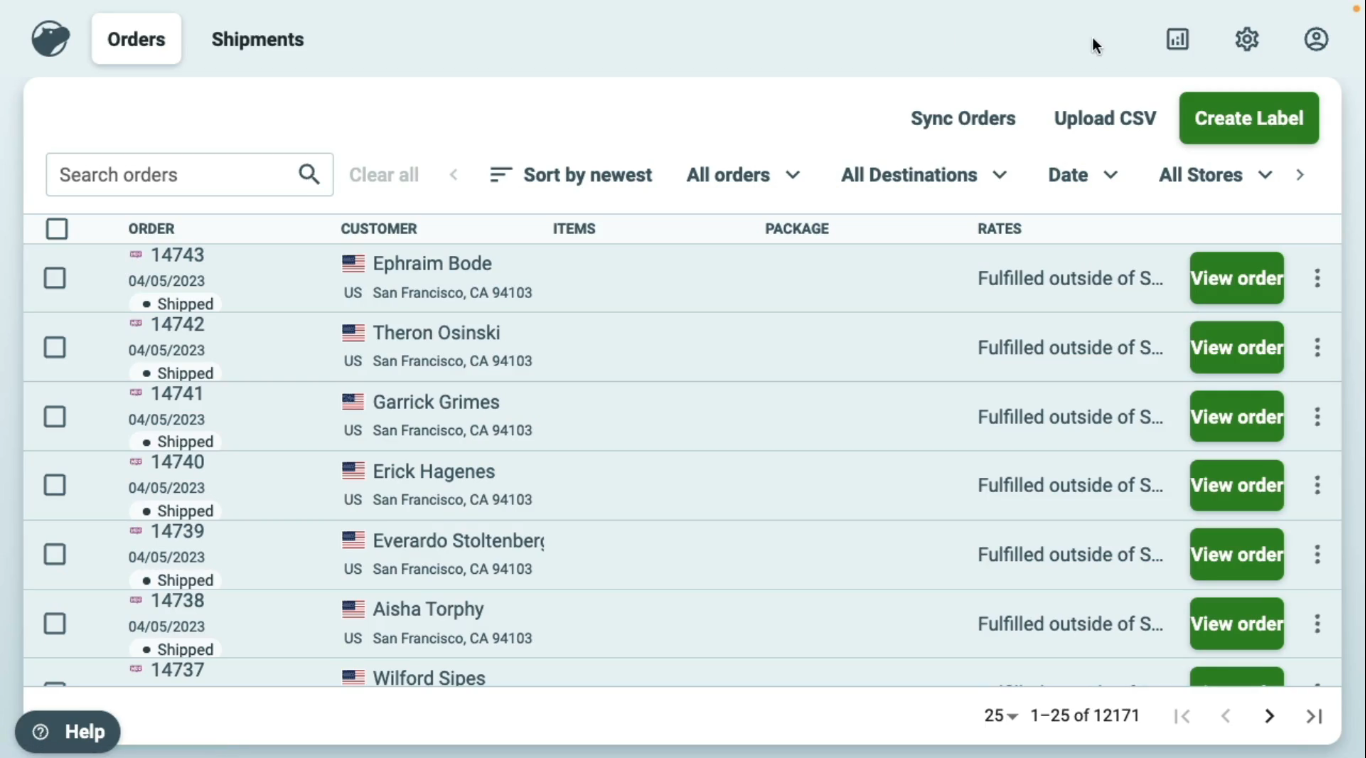View order for Garrick Grimes

click(1237, 417)
